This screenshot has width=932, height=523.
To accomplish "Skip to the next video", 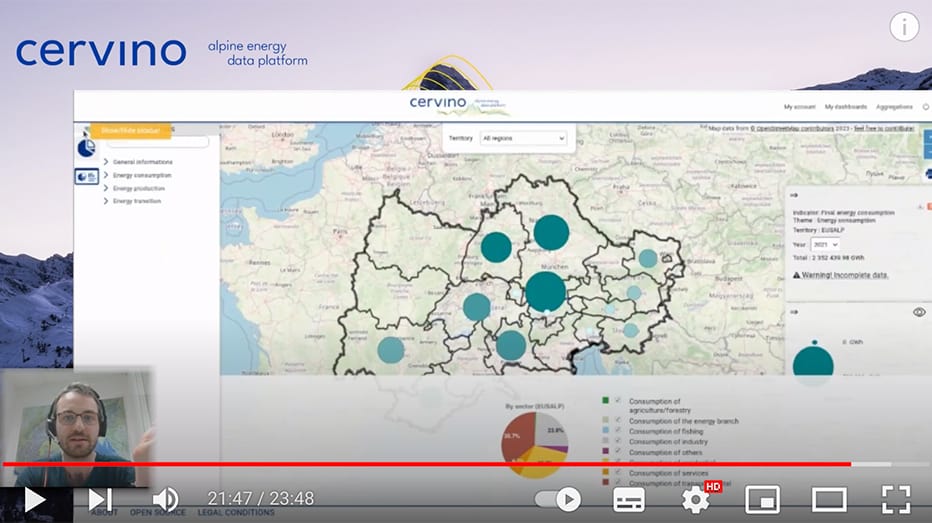I will tap(100, 499).
